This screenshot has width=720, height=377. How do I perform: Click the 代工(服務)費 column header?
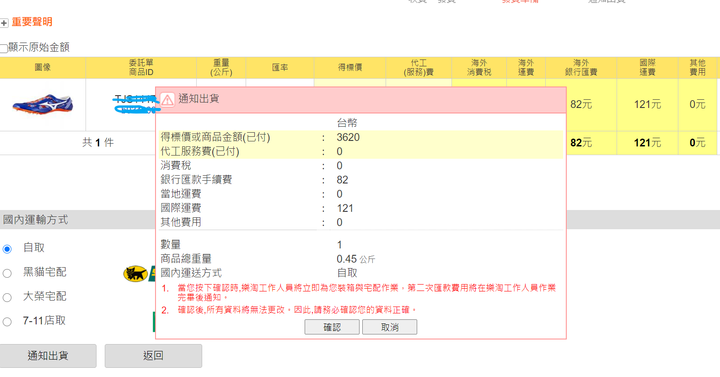tap(419, 68)
